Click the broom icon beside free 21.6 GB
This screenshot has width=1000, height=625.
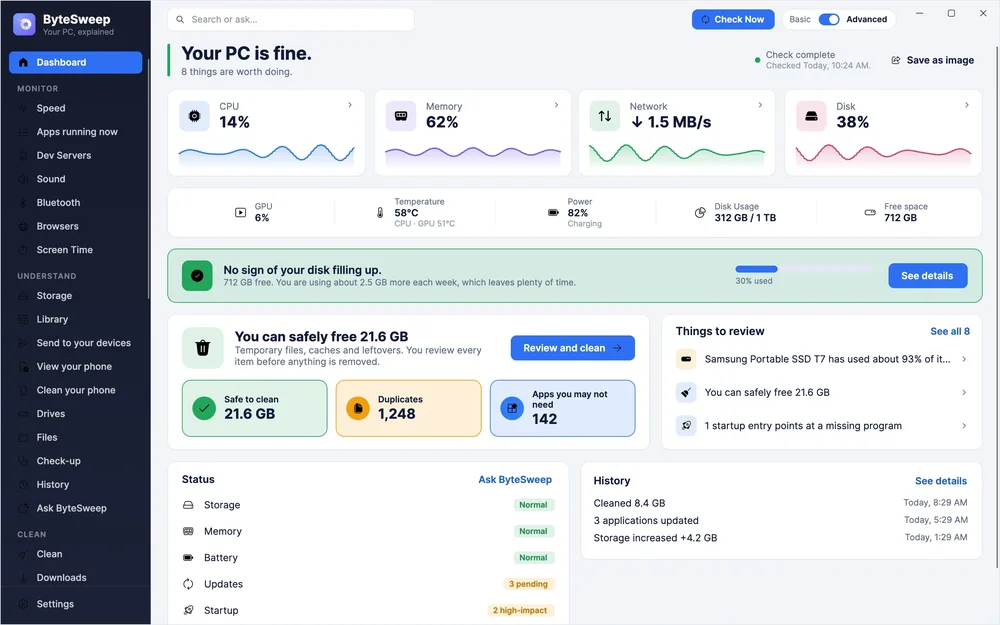click(x=686, y=392)
